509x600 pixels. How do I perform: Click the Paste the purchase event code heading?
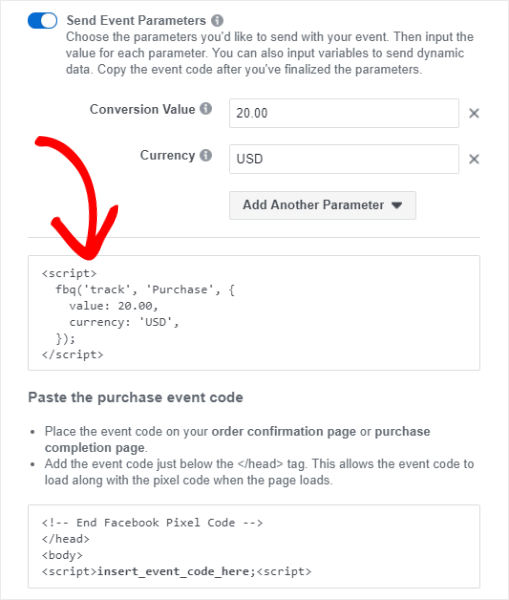point(136,398)
